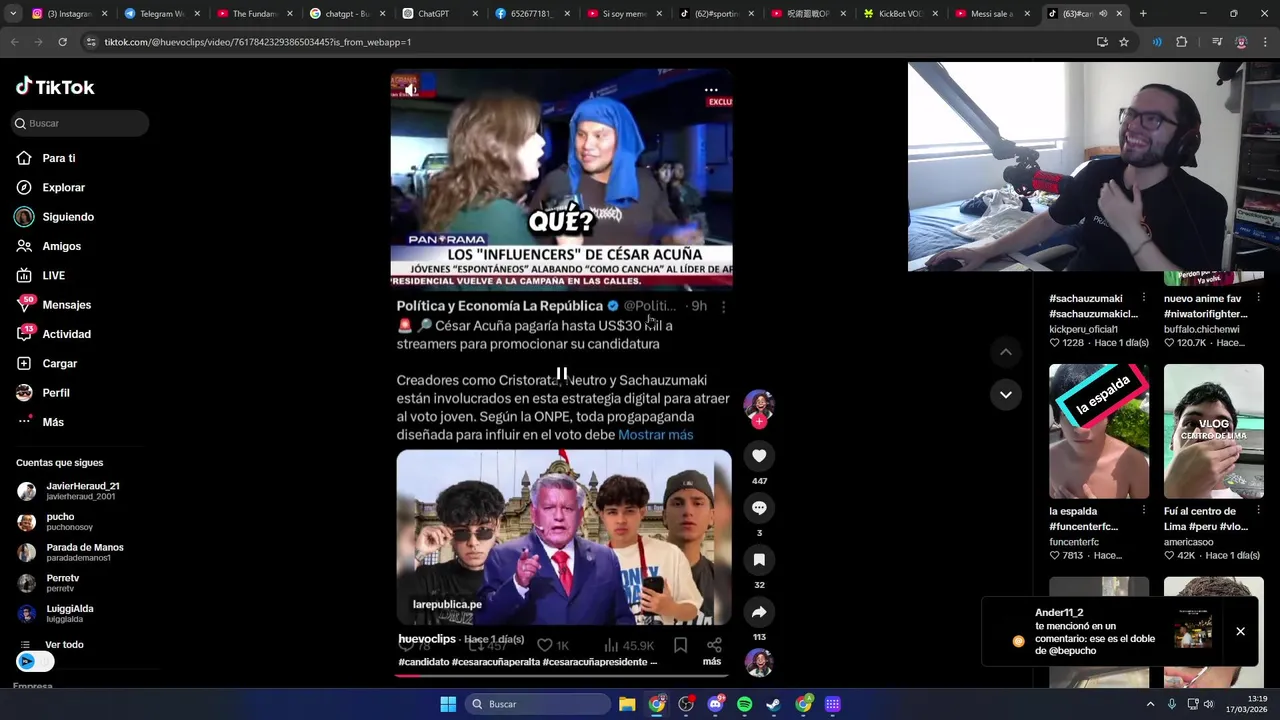Open pucho followed account
The width and height of the screenshot is (1280, 720).
tap(68, 522)
